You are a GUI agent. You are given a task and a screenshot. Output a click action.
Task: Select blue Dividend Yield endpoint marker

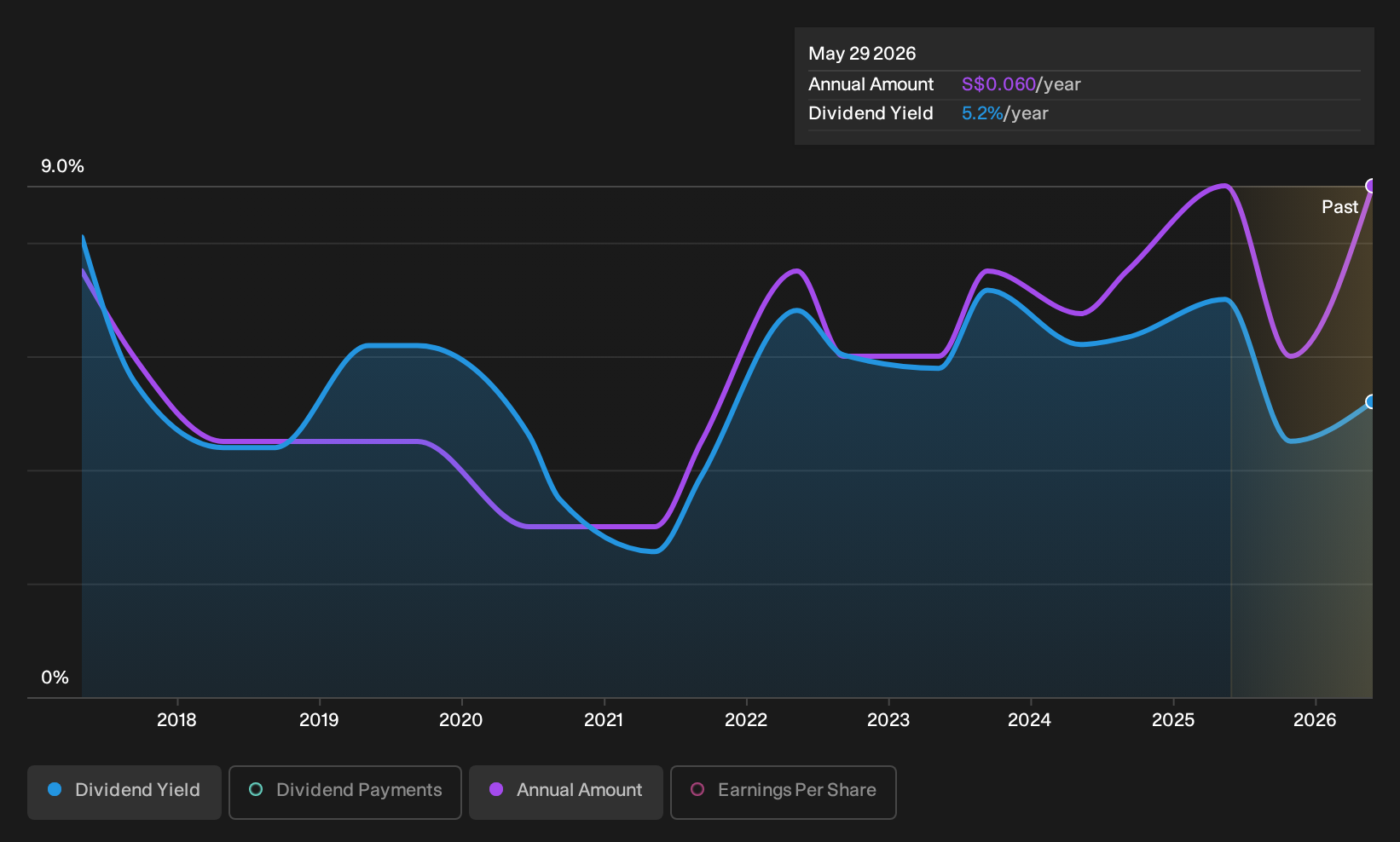pos(1371,401)
